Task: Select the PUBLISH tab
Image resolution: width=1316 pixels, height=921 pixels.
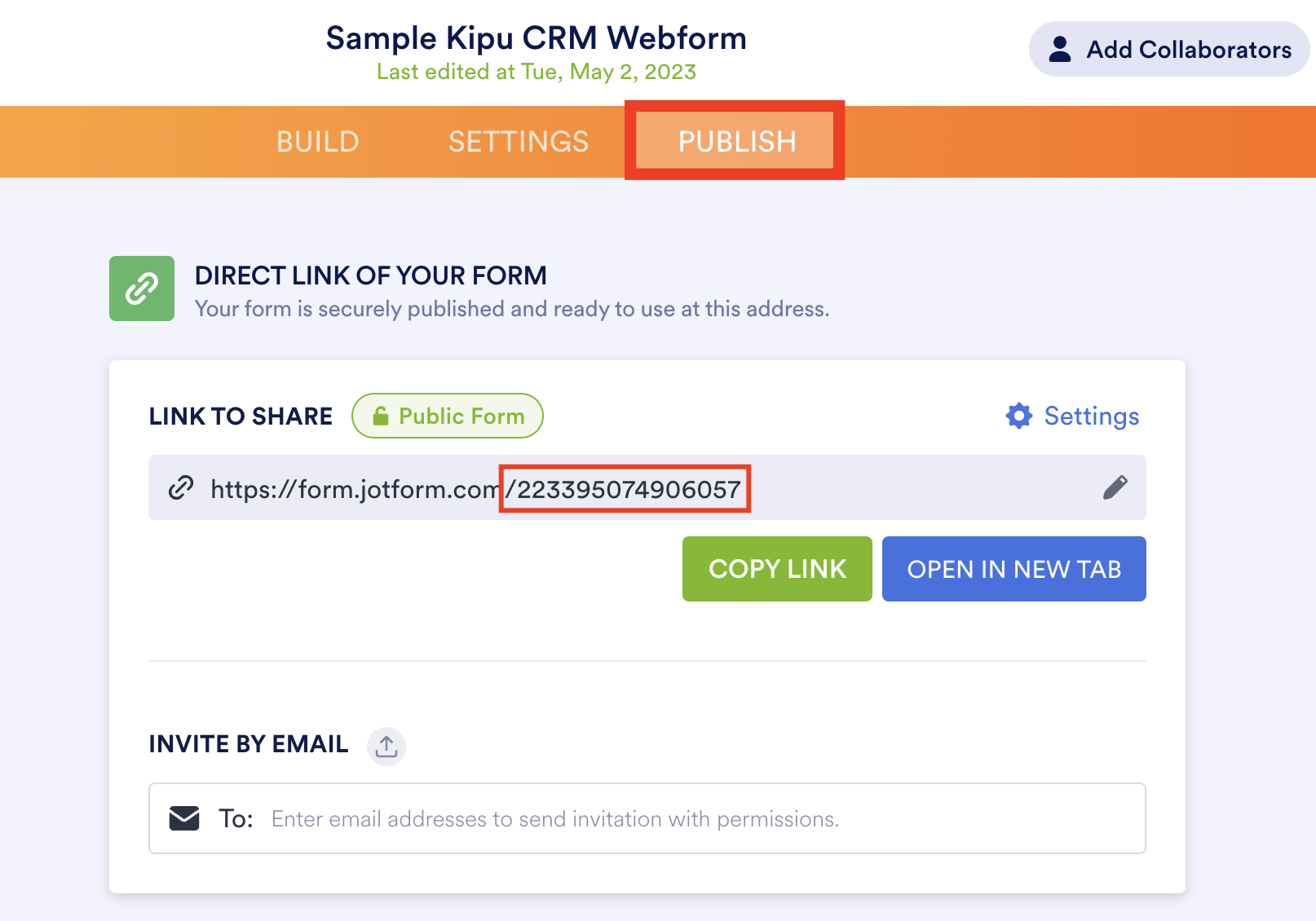Action: tap(736, 142)
